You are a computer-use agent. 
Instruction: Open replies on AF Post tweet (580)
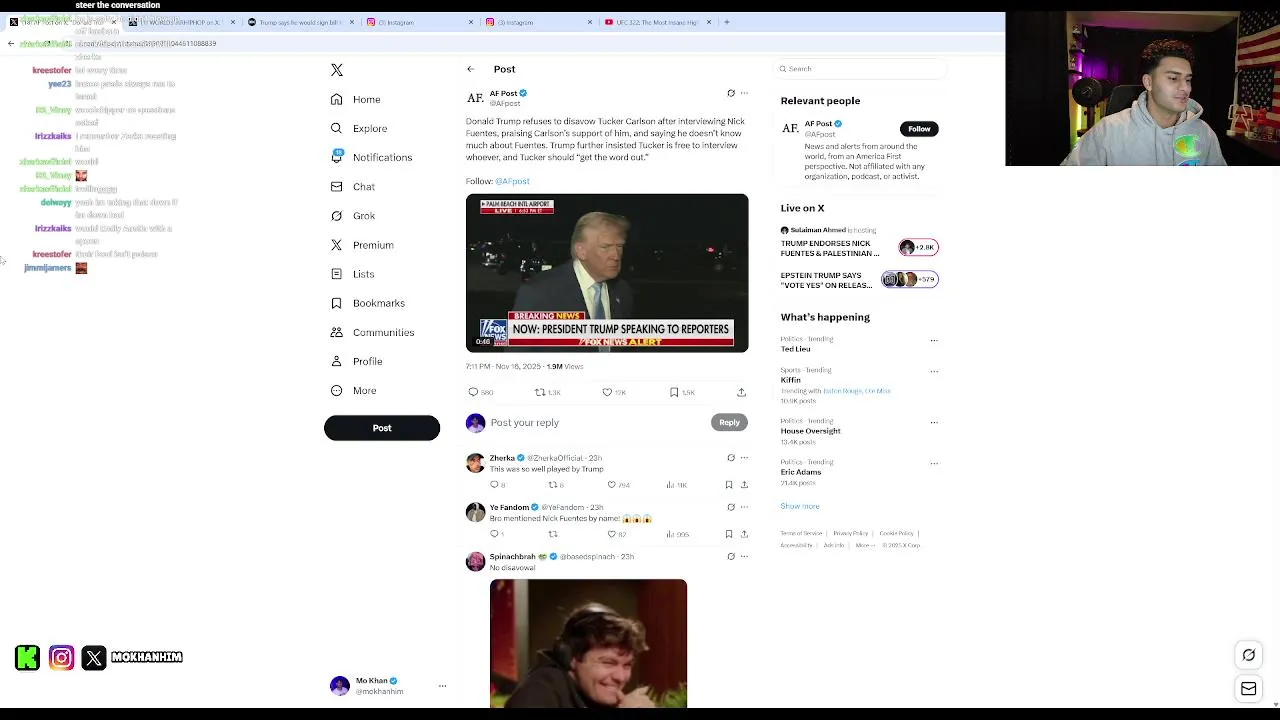click(x=481, y=392)
